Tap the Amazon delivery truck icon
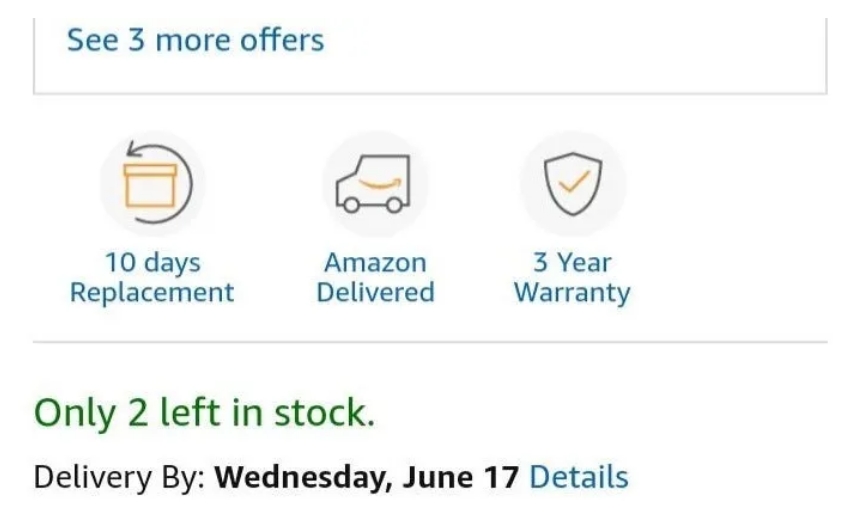This screenshot has height=514, width=867. click(x=374, y=184)
